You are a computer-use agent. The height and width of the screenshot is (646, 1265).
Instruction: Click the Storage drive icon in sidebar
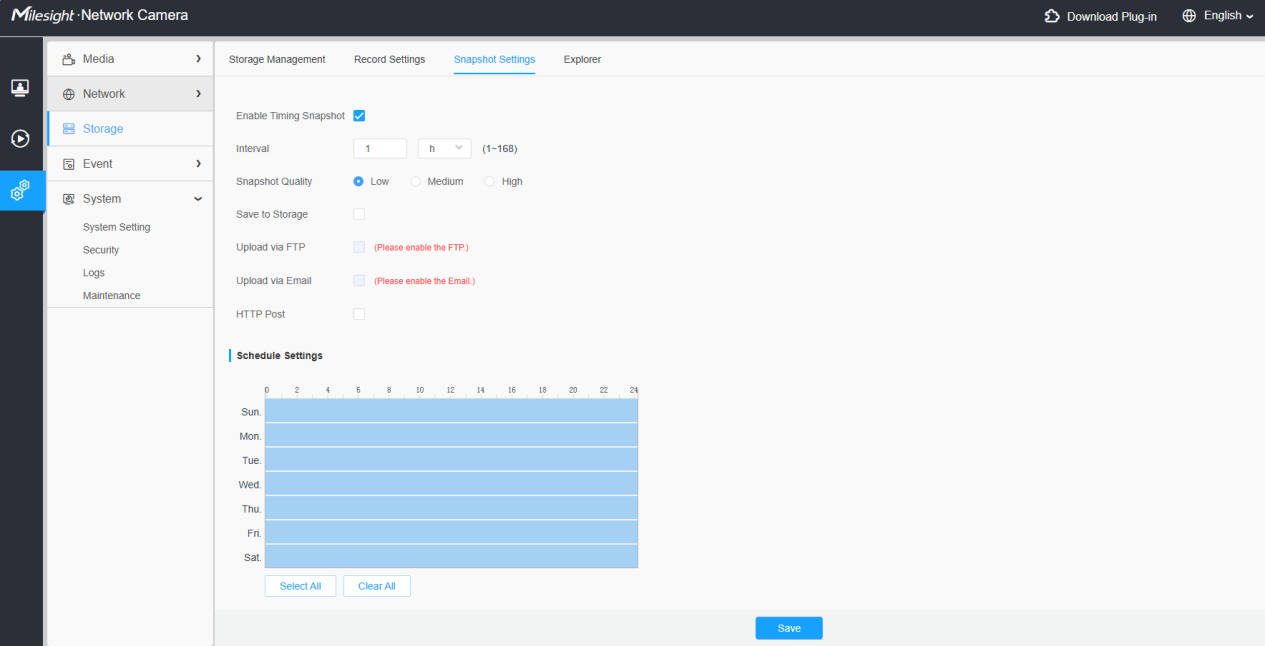click(69, 129)
